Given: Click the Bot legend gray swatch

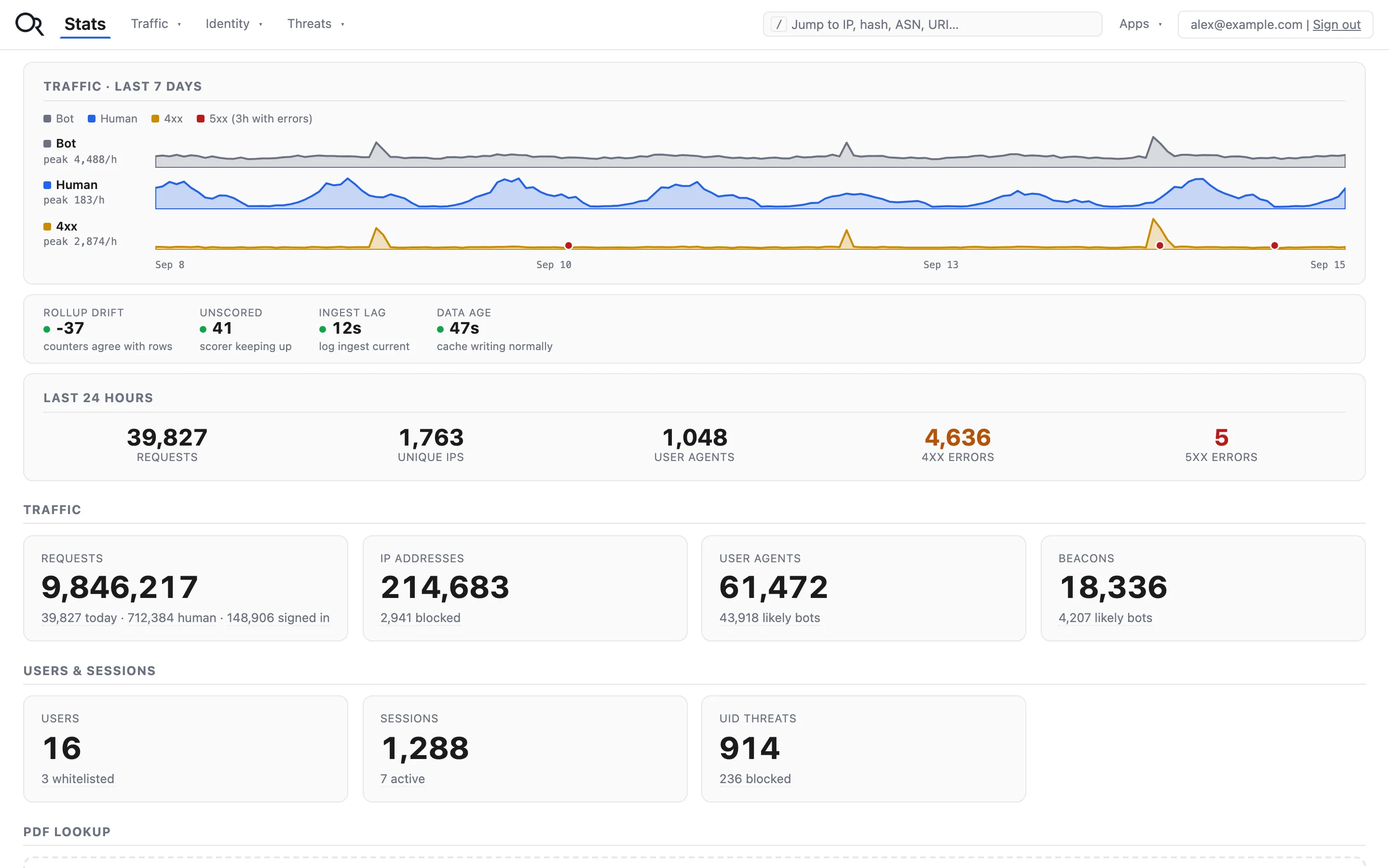Looking at the screenshot, I should pyautogui.click(x=47, y=119).
